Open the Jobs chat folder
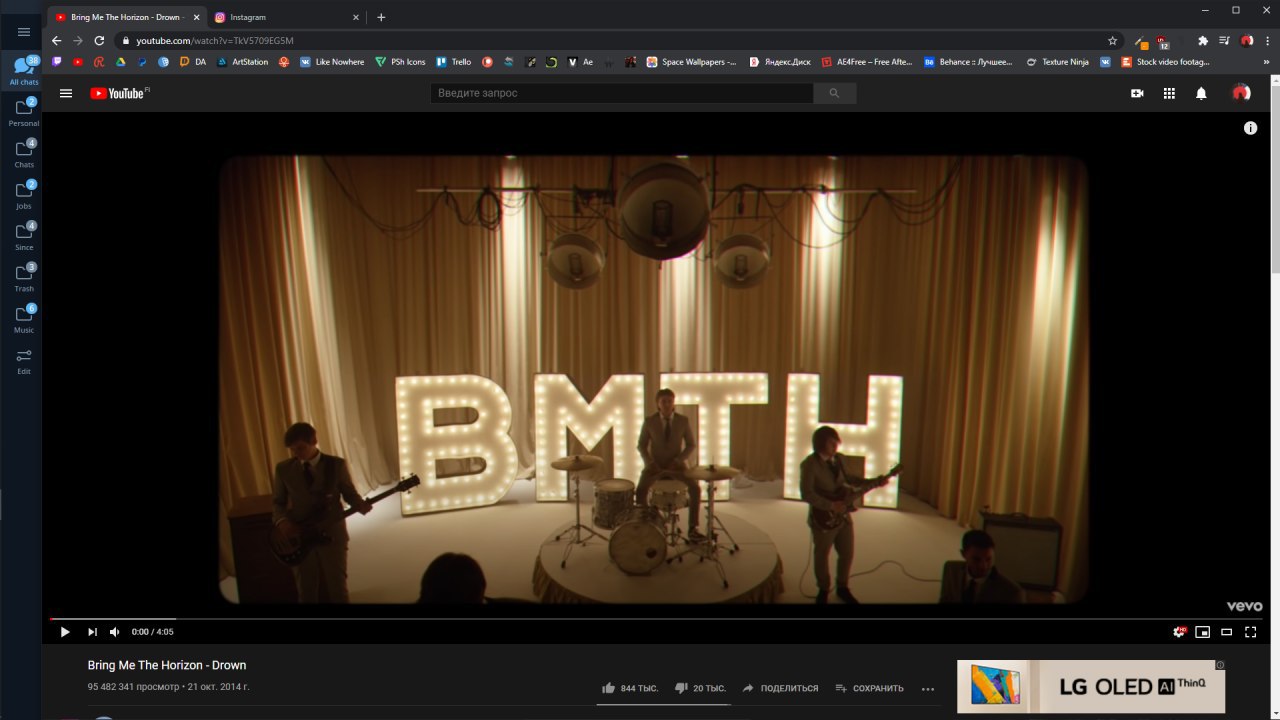This screenshot has height=720, width=1280. tap(24, 195)
